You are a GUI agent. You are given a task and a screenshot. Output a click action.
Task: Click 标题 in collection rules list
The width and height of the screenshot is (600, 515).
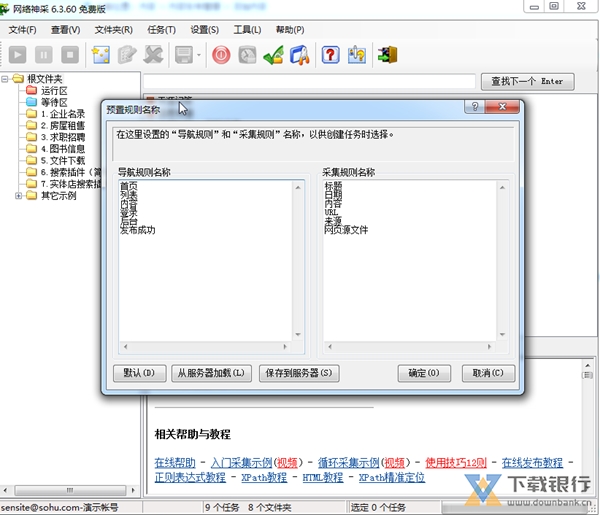[x=333, y=186]
